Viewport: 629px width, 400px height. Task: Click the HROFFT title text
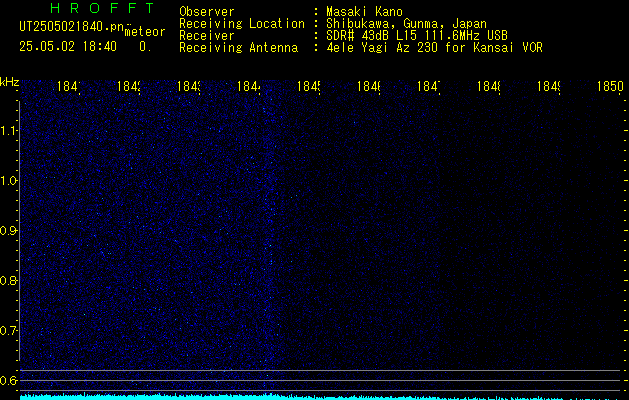coord(103,8)
